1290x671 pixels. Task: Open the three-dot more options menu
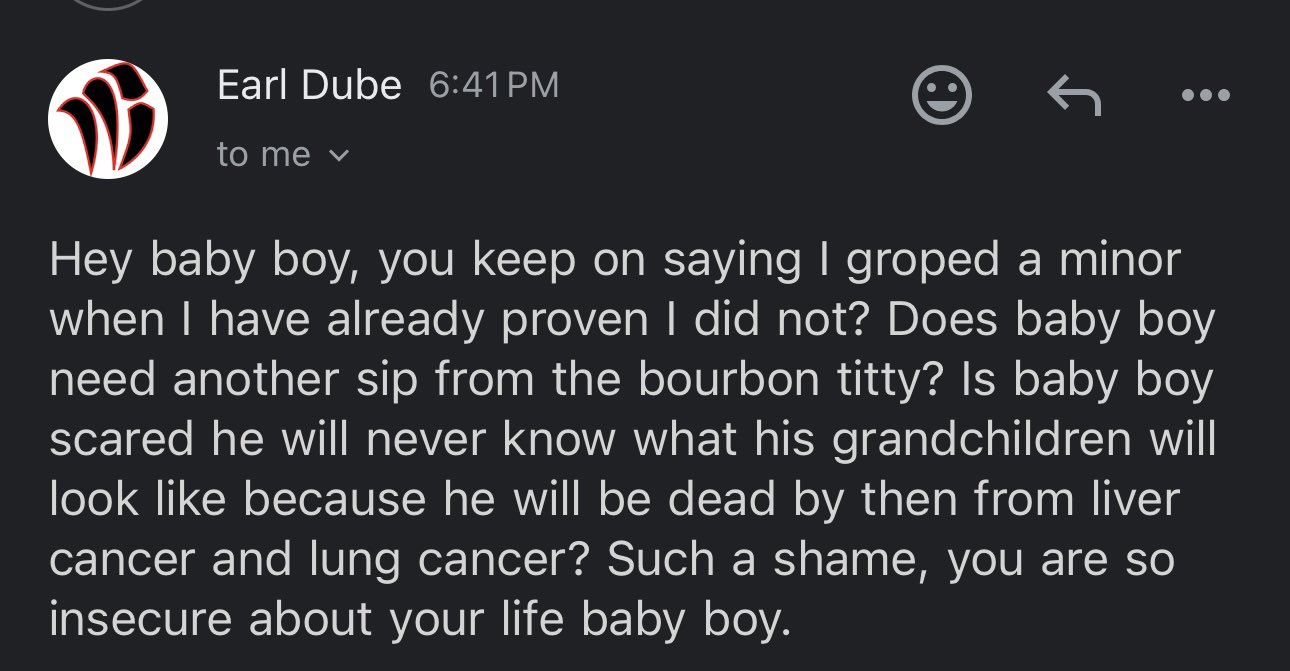point(1204,96)
